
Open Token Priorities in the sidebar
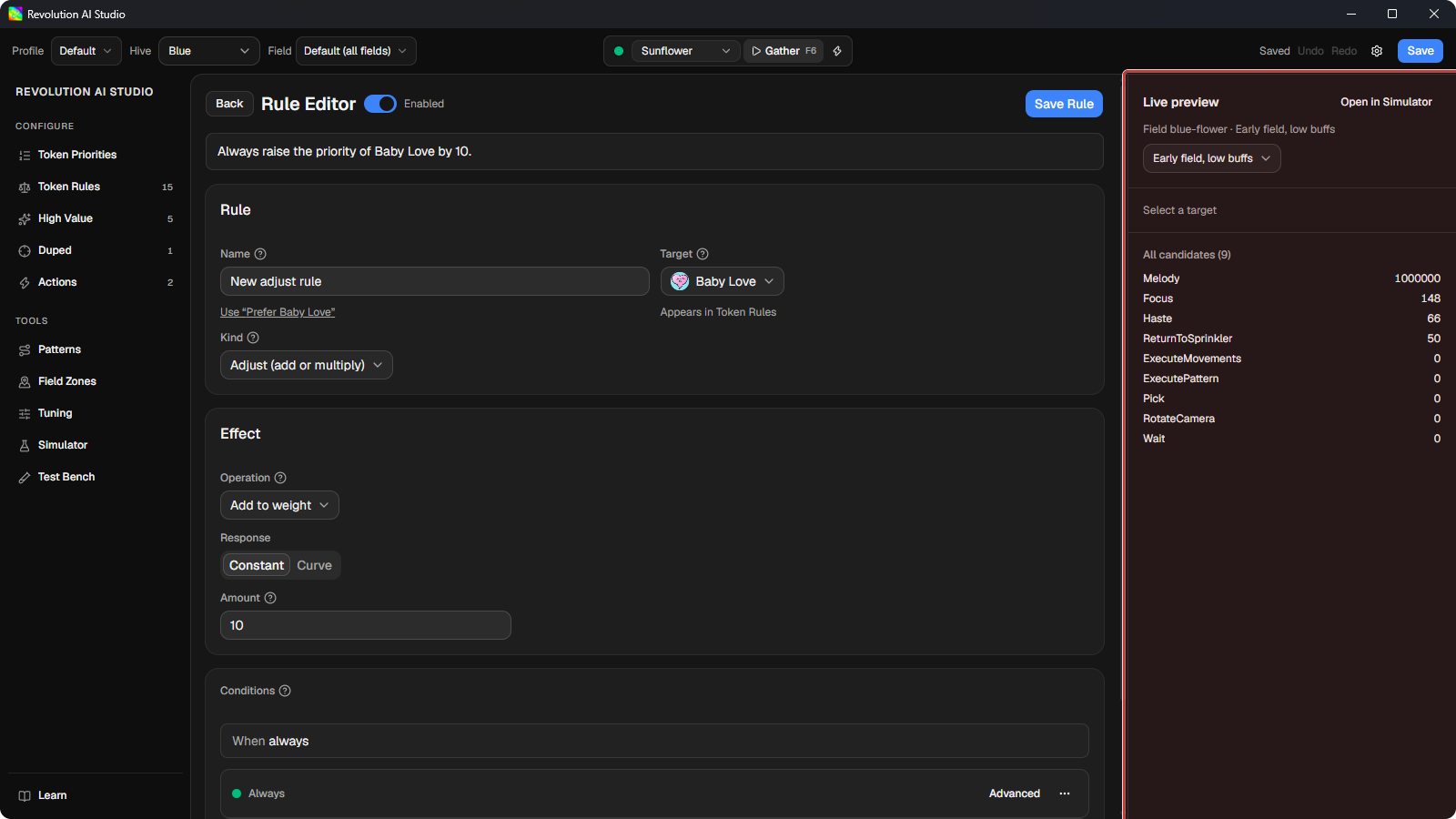click(96, 155)
